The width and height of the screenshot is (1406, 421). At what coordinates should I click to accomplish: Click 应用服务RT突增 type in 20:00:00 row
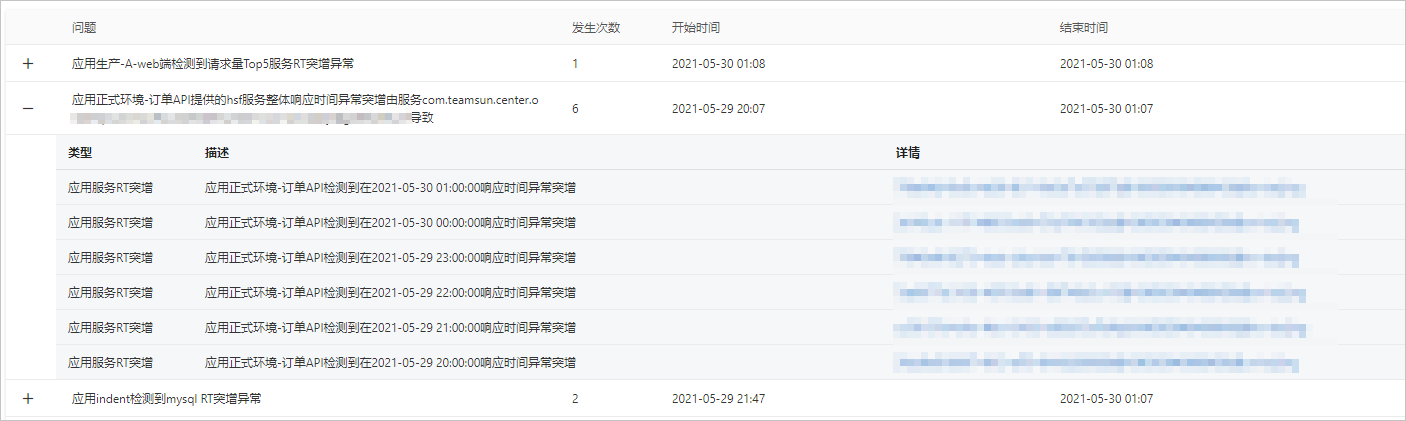coord(111,362)
